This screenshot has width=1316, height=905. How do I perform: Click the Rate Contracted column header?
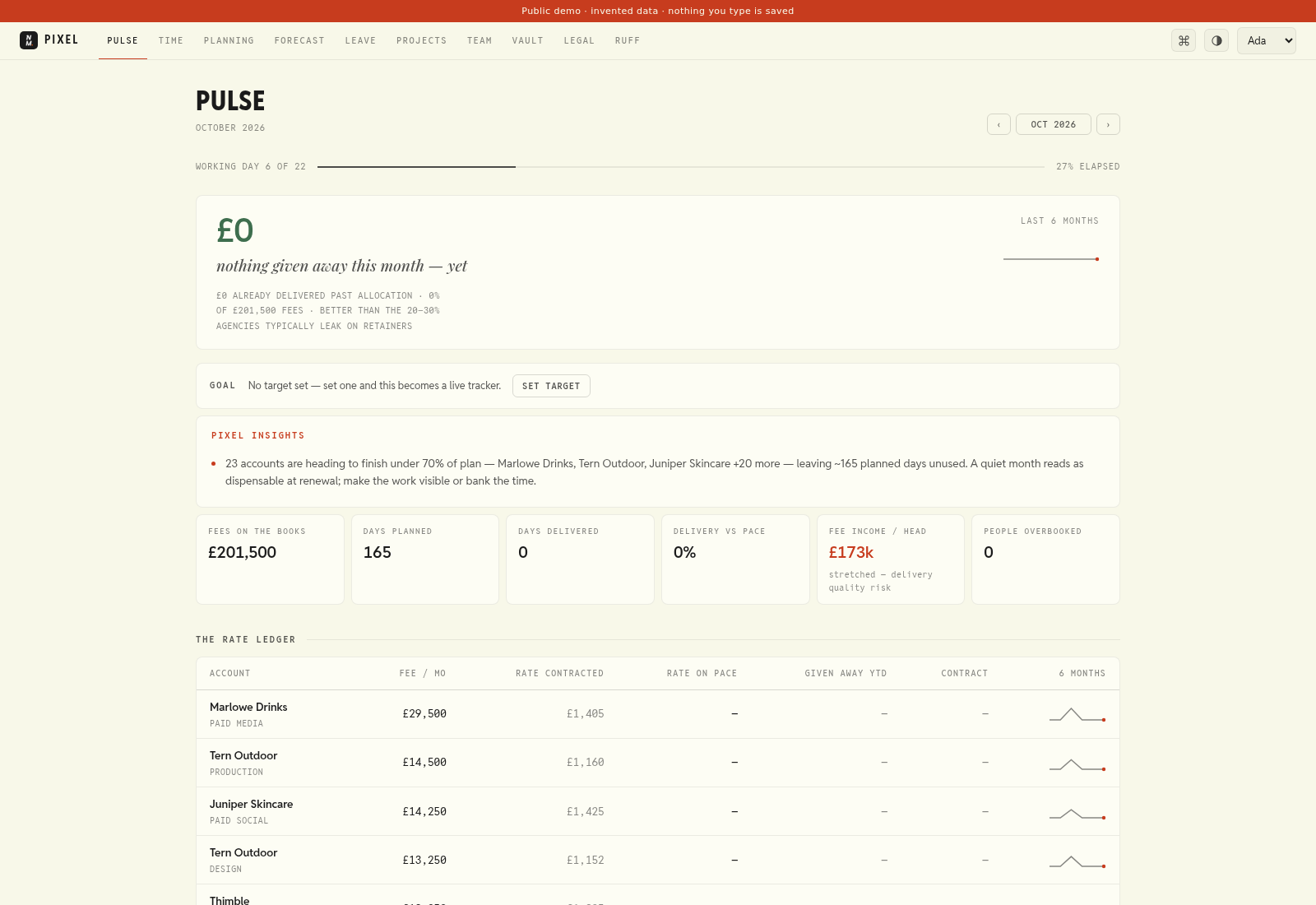[x=559, y=673]
